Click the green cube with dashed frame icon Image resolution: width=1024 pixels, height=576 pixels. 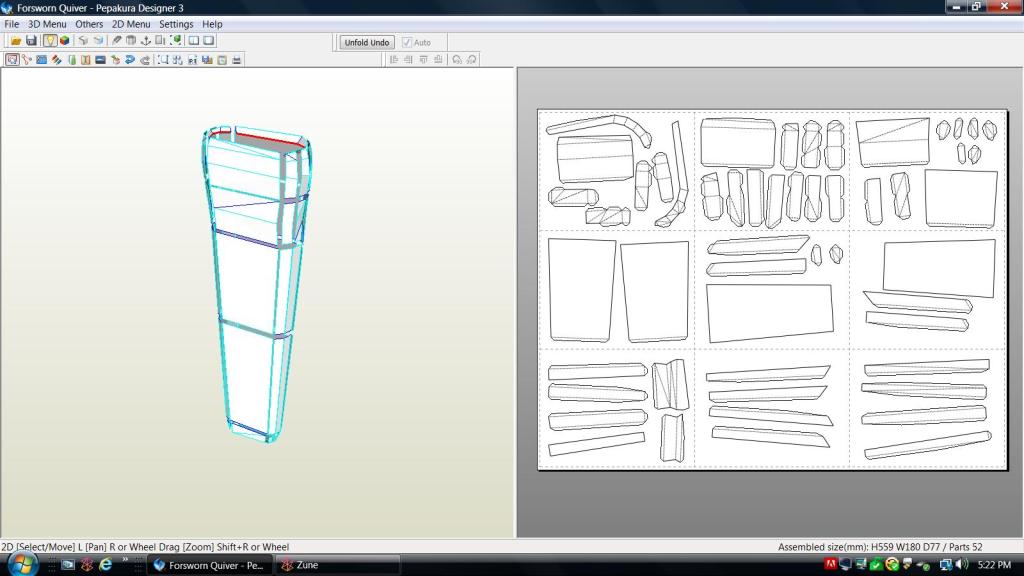(176, 40)
